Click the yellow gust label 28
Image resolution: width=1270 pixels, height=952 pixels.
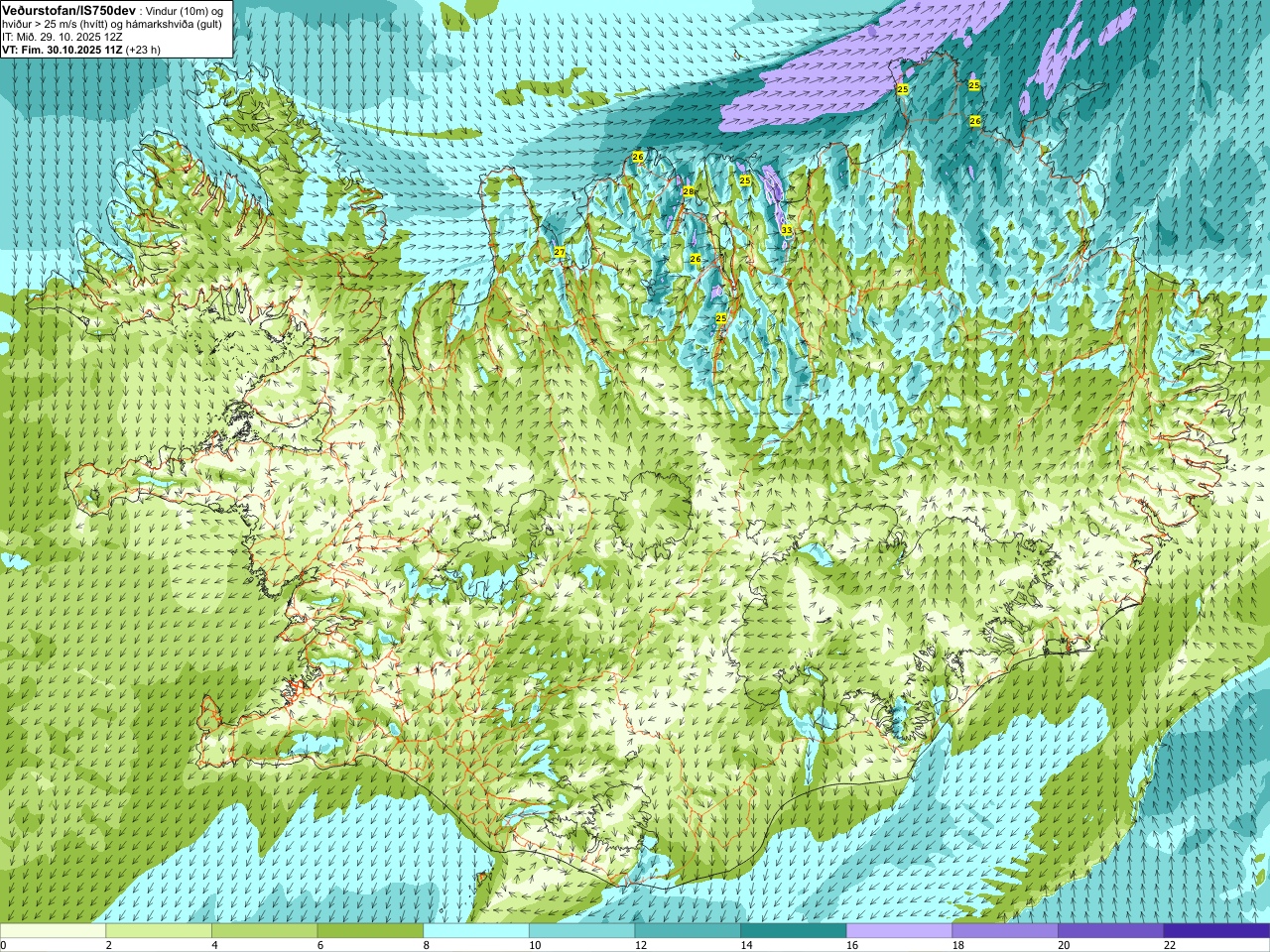[x=688, y=191]
